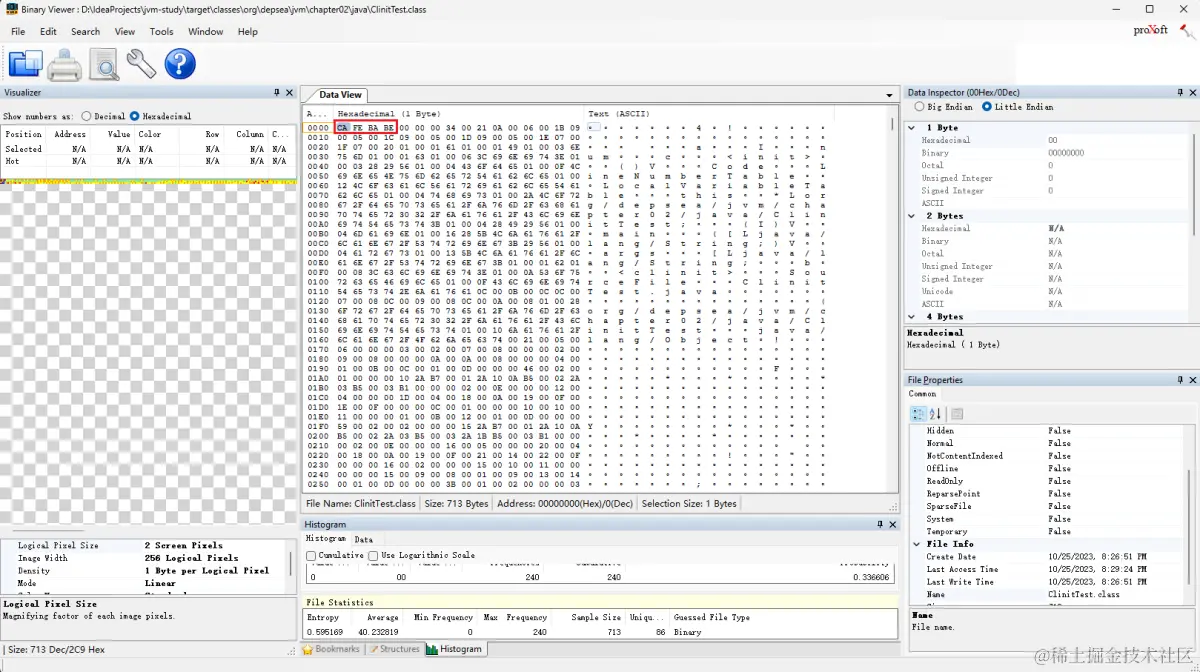Select the CA byte at offset 0000
This screenshot has height=672, width=1200.
tap(343, 128)
